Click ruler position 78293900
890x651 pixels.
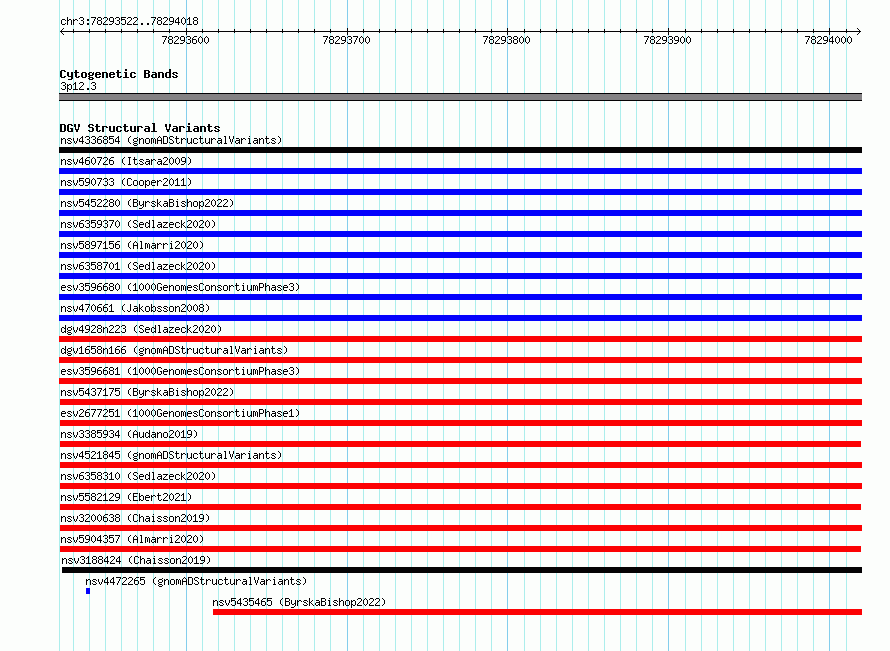(668, 40)
